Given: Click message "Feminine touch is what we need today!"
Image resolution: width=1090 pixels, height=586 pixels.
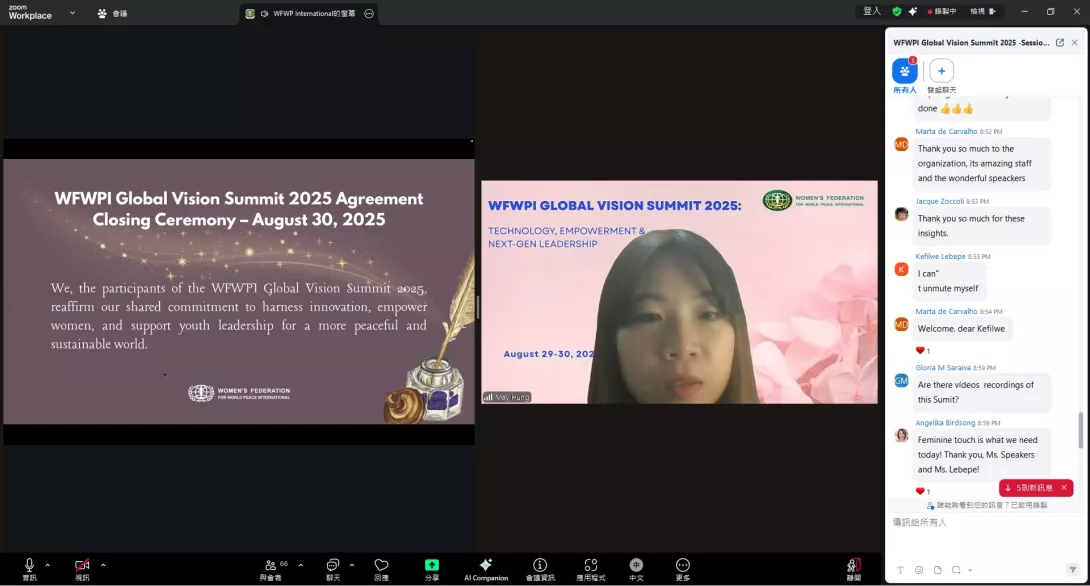Looking at the screenshot, I should 982,455.
